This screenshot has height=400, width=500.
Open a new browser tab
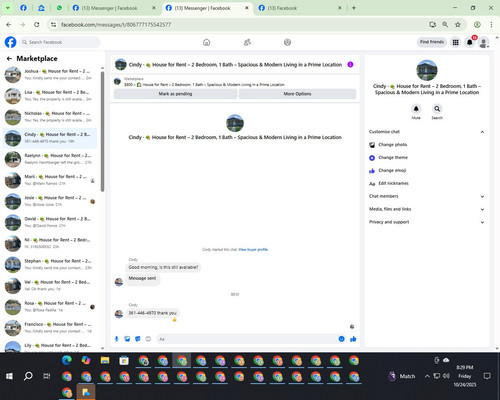[354, 8]
